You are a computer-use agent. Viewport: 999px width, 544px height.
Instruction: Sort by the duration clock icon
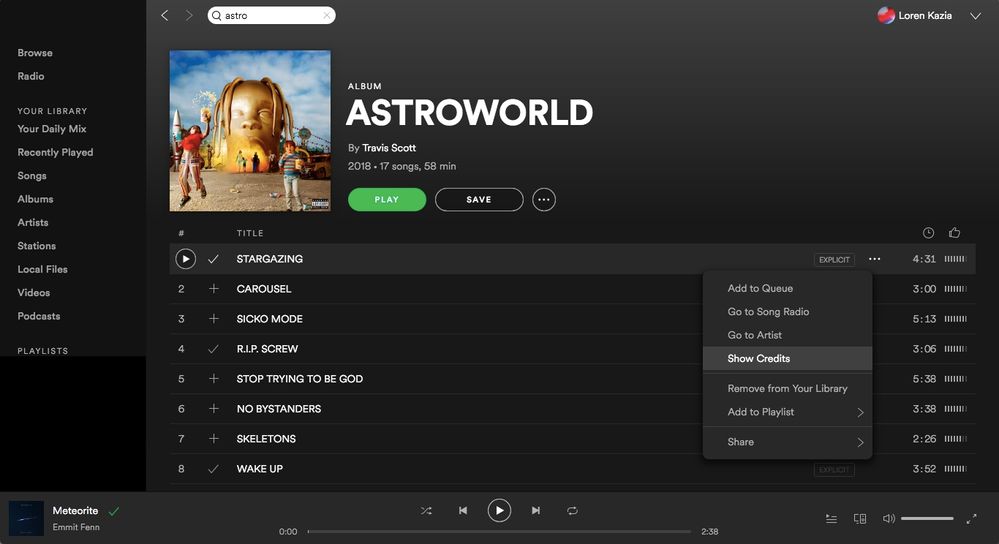[x=928, y=233]
